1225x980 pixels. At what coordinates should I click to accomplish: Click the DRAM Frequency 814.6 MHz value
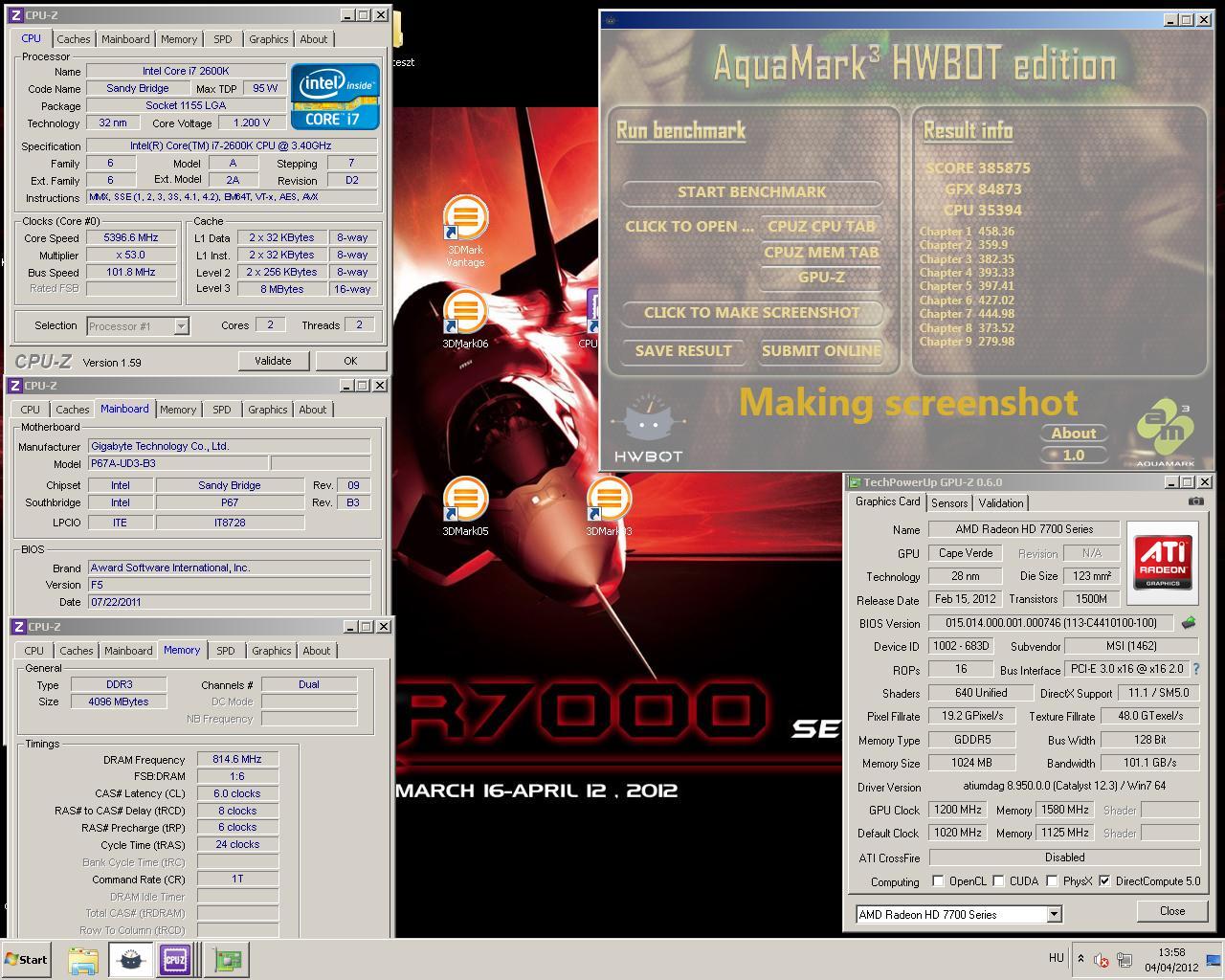pyautogui.click(x=237, y=759)
